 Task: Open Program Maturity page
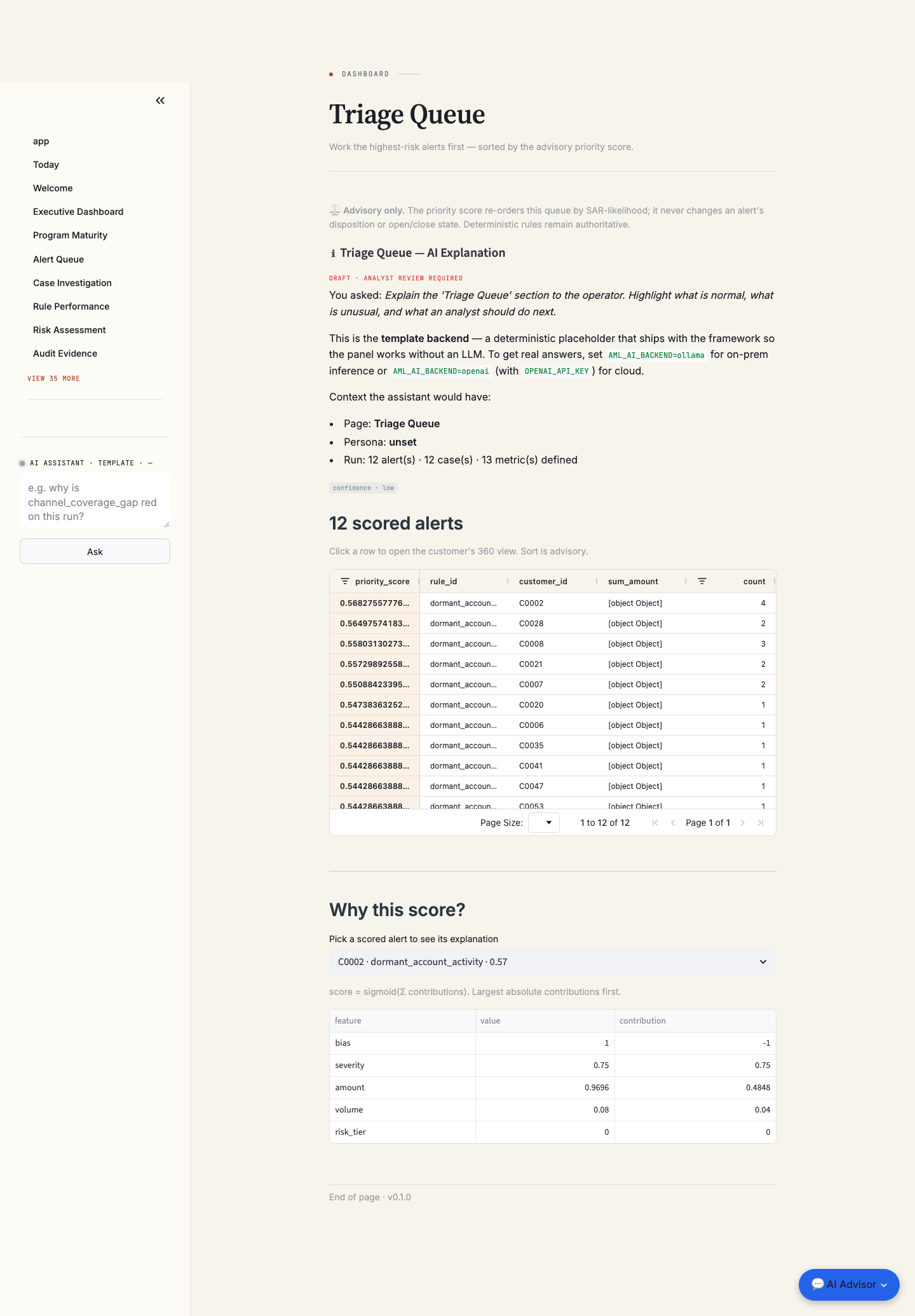[x=71, y=235]
